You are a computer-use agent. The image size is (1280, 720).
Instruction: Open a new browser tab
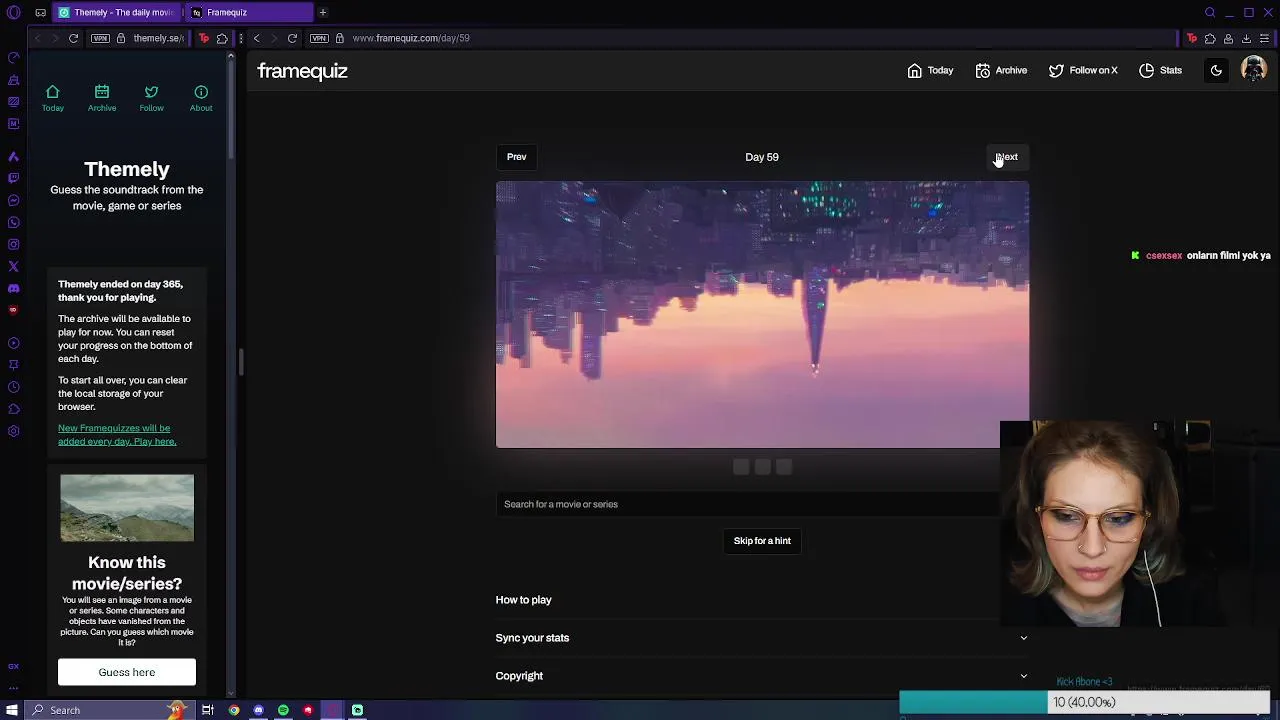pos(323,12)
